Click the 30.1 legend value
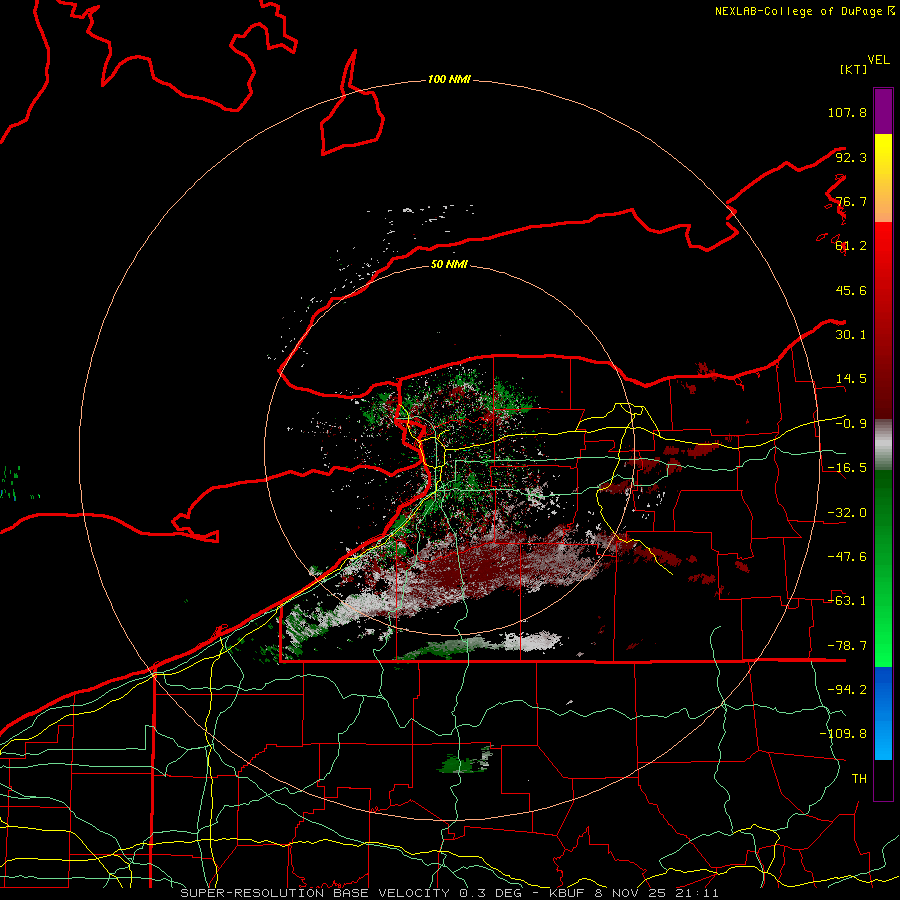Viewport: 900px width, 900px height. pyautogui.click(x=851, y=335)
